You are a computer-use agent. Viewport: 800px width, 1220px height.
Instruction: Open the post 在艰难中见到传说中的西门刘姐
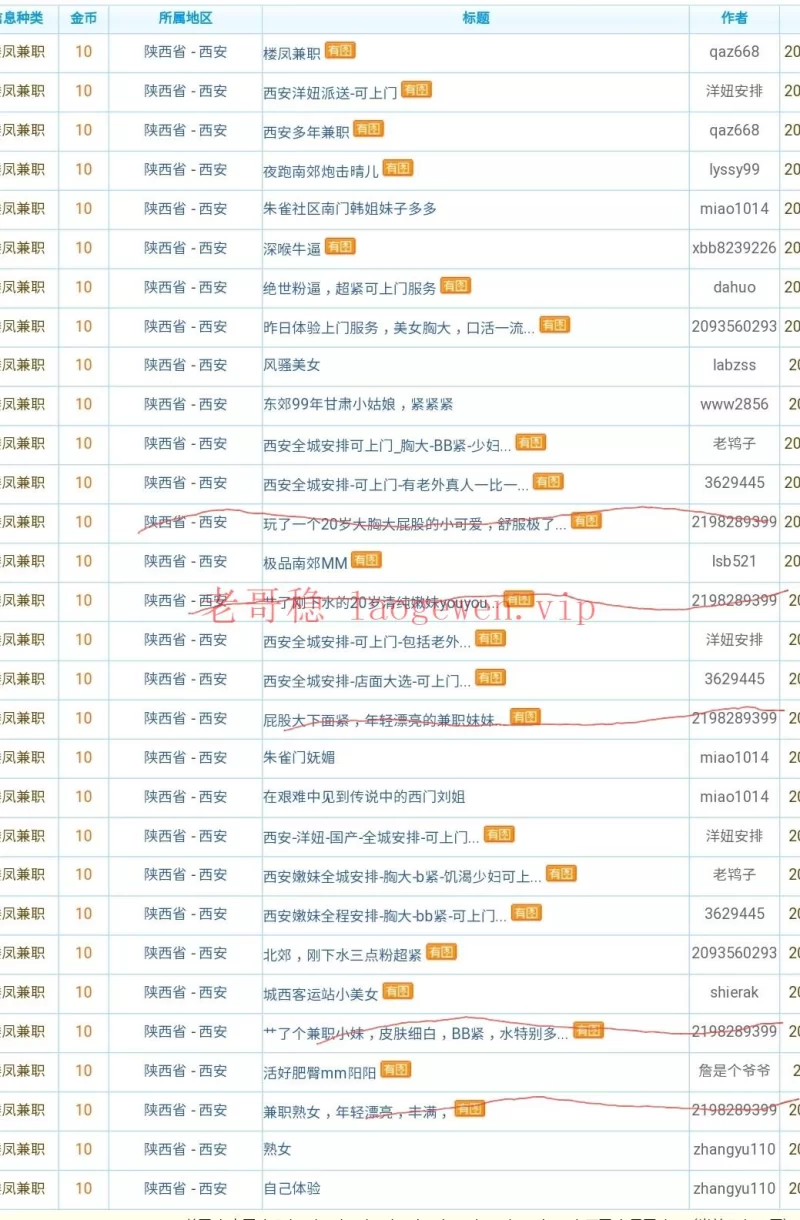(x=364, y=797)
